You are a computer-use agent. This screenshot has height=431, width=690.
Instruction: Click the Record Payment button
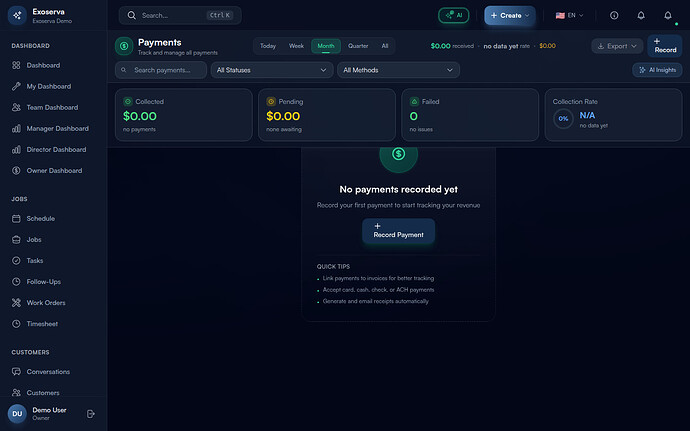[x=398, y=231]
